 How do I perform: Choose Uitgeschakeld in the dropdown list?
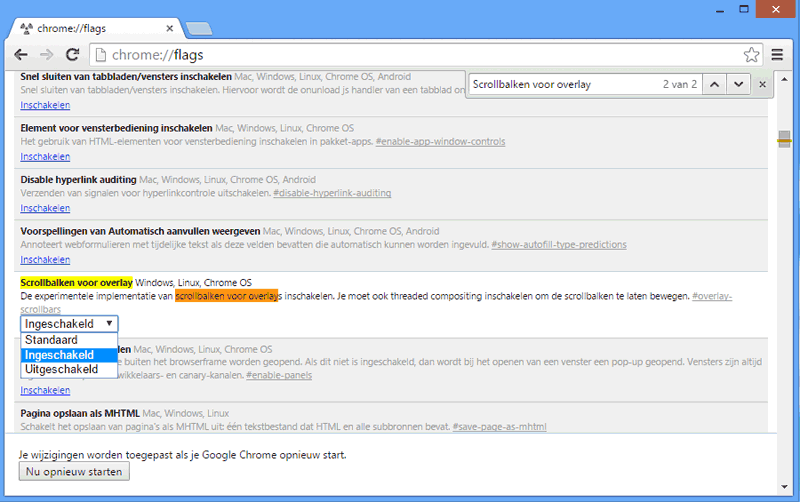(69, 369)
